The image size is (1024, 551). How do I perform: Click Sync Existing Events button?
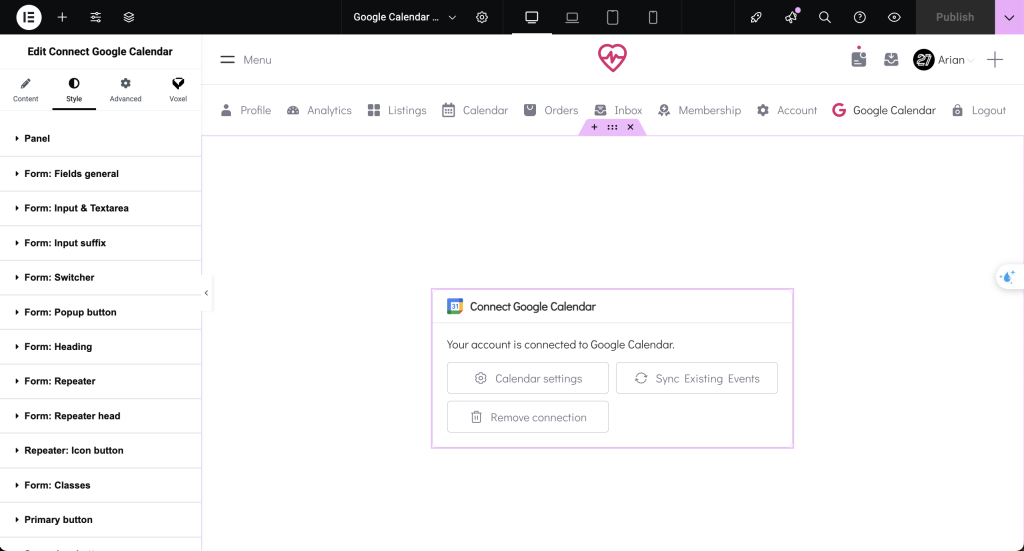click(697, 378)
